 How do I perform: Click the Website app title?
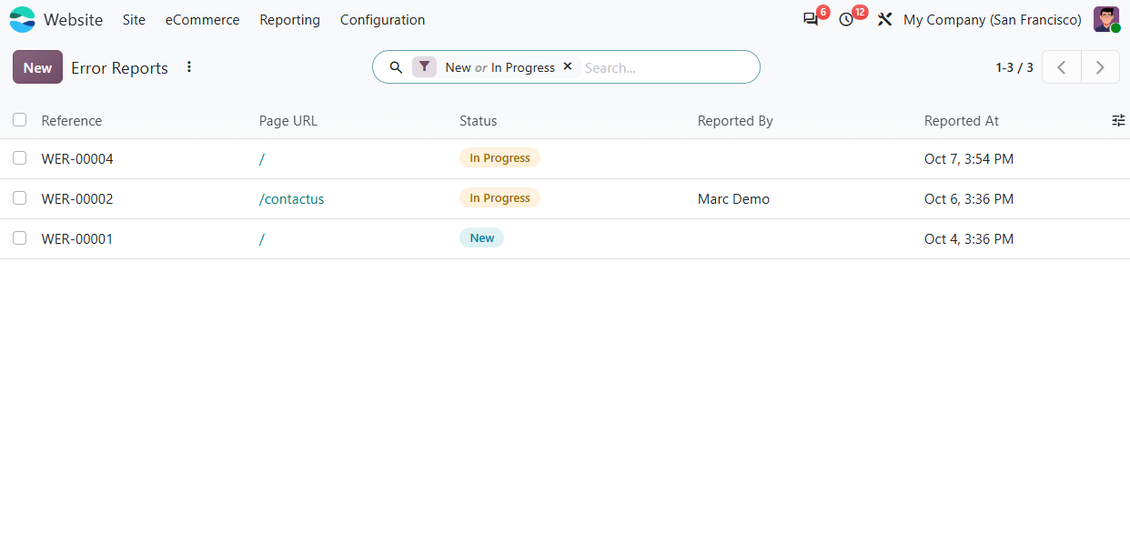(x=73, y=19)
